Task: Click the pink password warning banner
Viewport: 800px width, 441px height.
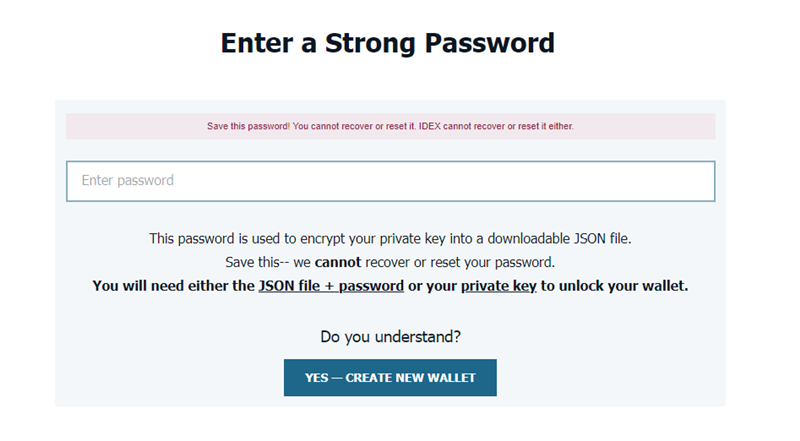Action: click(x=390, y=126)
